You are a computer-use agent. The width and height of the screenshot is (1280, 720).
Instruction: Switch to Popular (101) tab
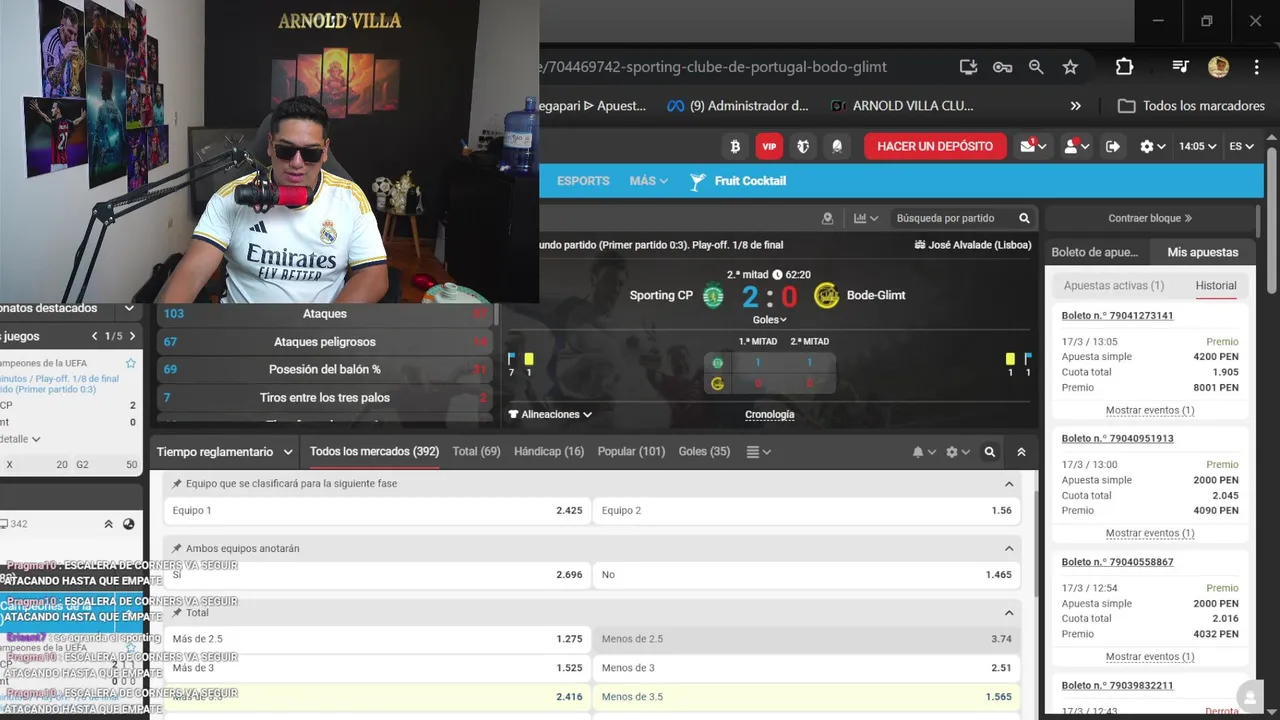(x=631, y=452)
